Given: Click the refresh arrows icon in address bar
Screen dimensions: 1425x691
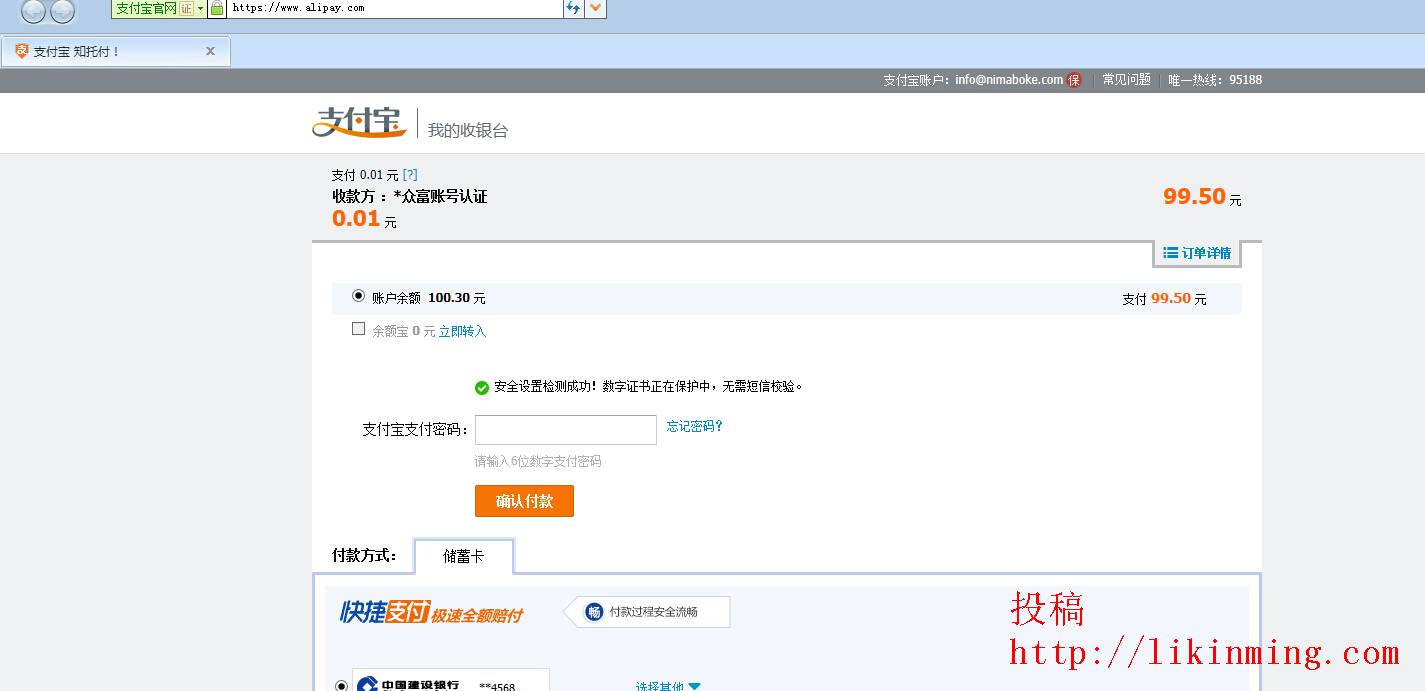Looking at the screenshot, I should click(573, 8).
